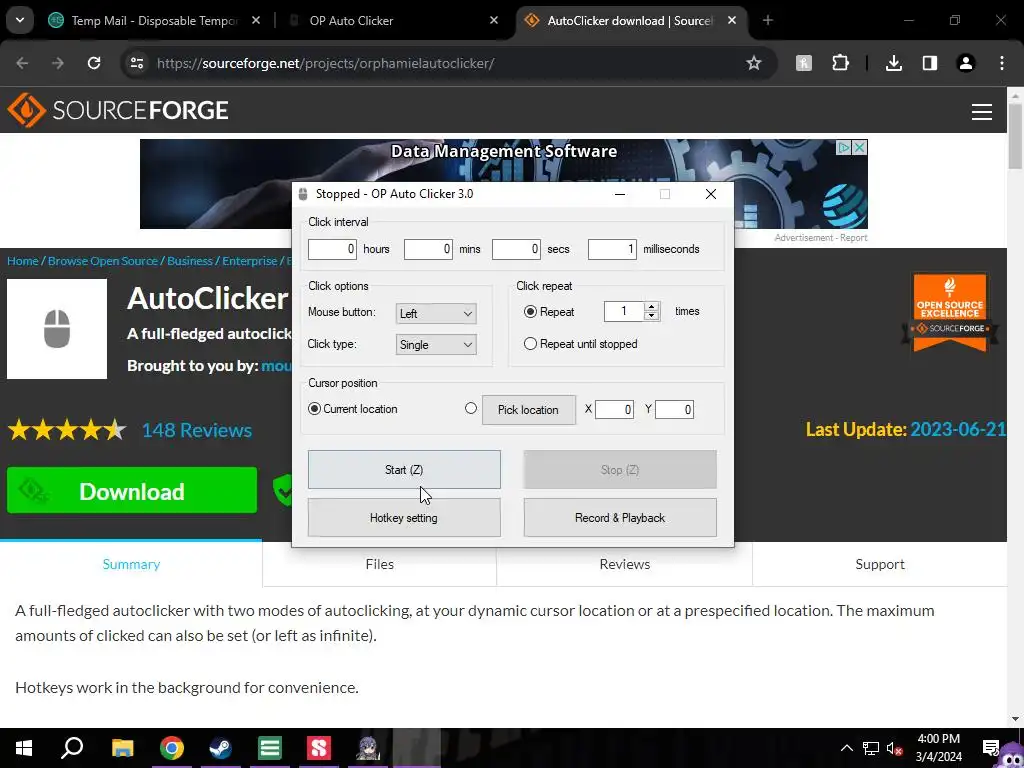Screen dimensions: 1024x768
Task: Click the SourceForge logo
Action: [118, 110]
